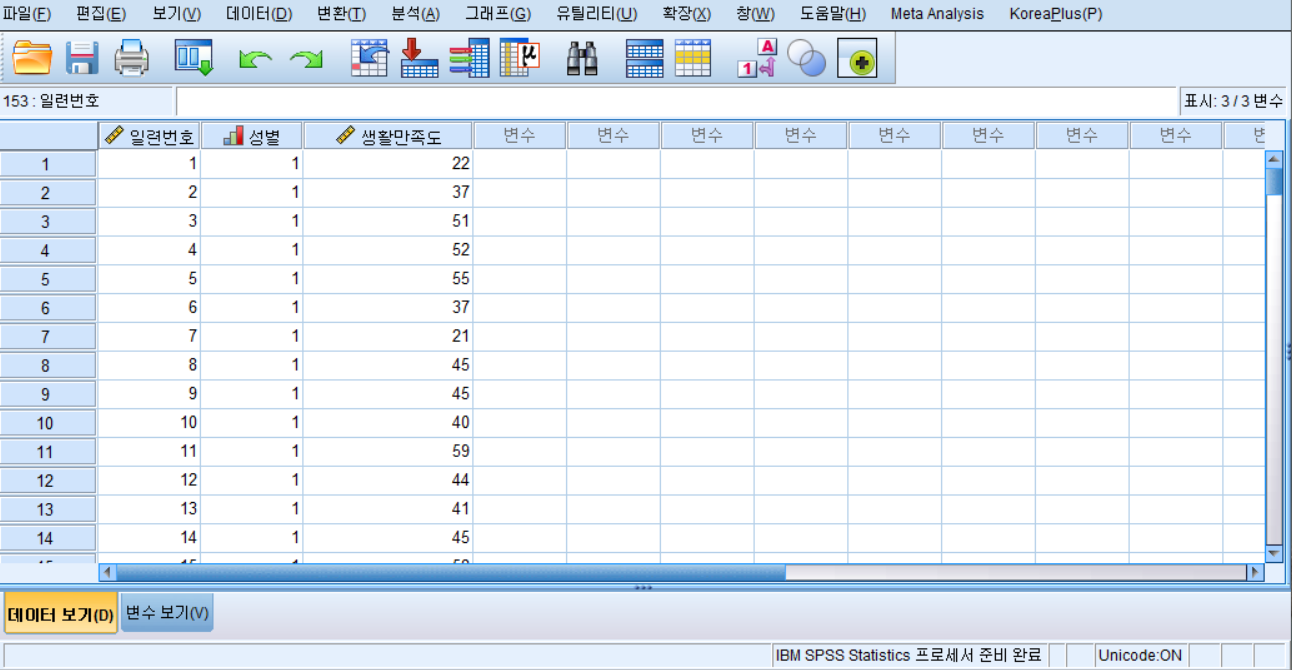Click 'IBM SPSS Statistics 프로세서 준비 완료' status text
The image size is (1292, 670).
908,656
